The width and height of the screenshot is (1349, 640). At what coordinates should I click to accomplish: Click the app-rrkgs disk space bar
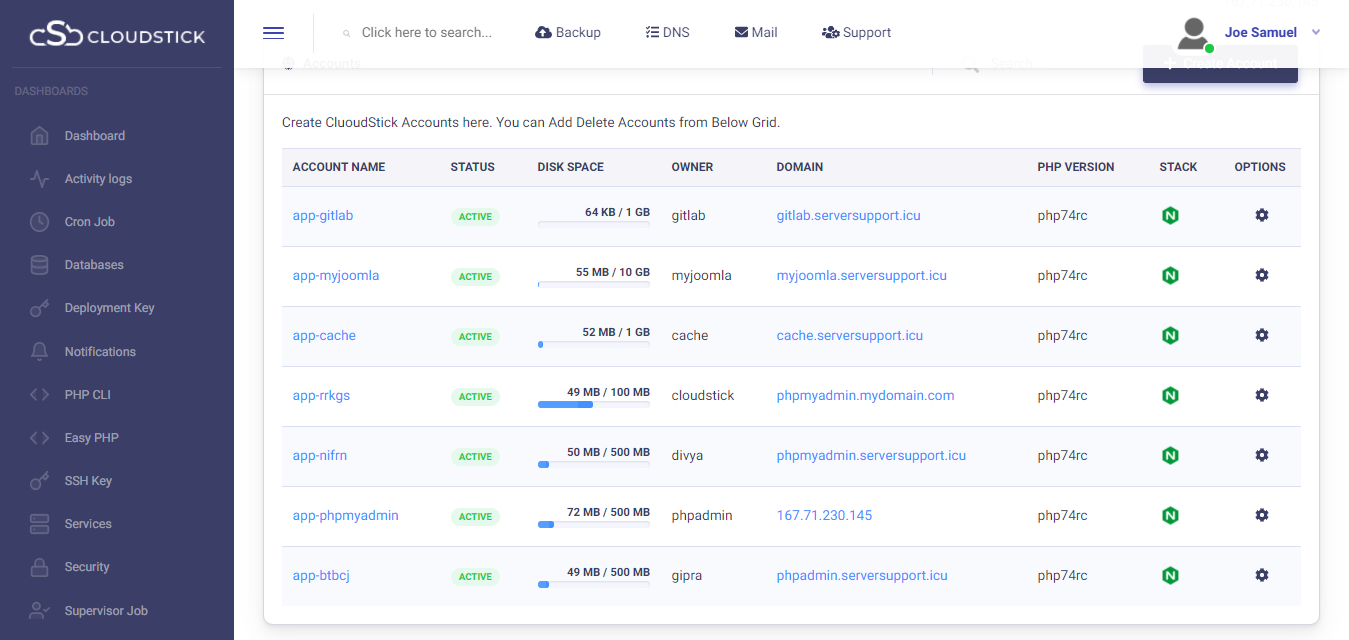pyautogui.click(x=593, y=404)
